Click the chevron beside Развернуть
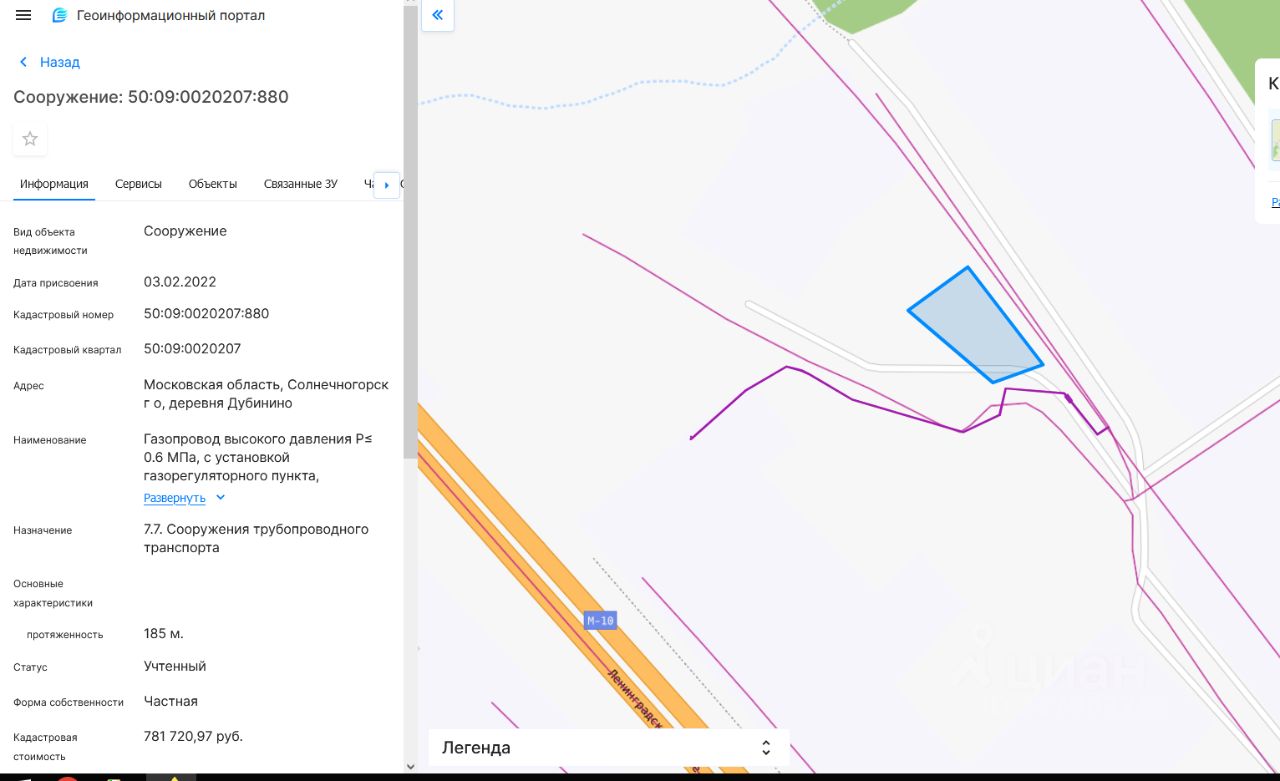Screen dimensions: 1280x781 tap(221, 497)
